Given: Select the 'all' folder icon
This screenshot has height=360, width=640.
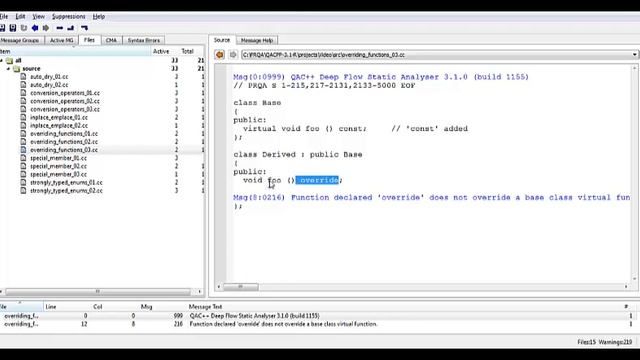Looking at the screenshot, I should click(9, 60).
